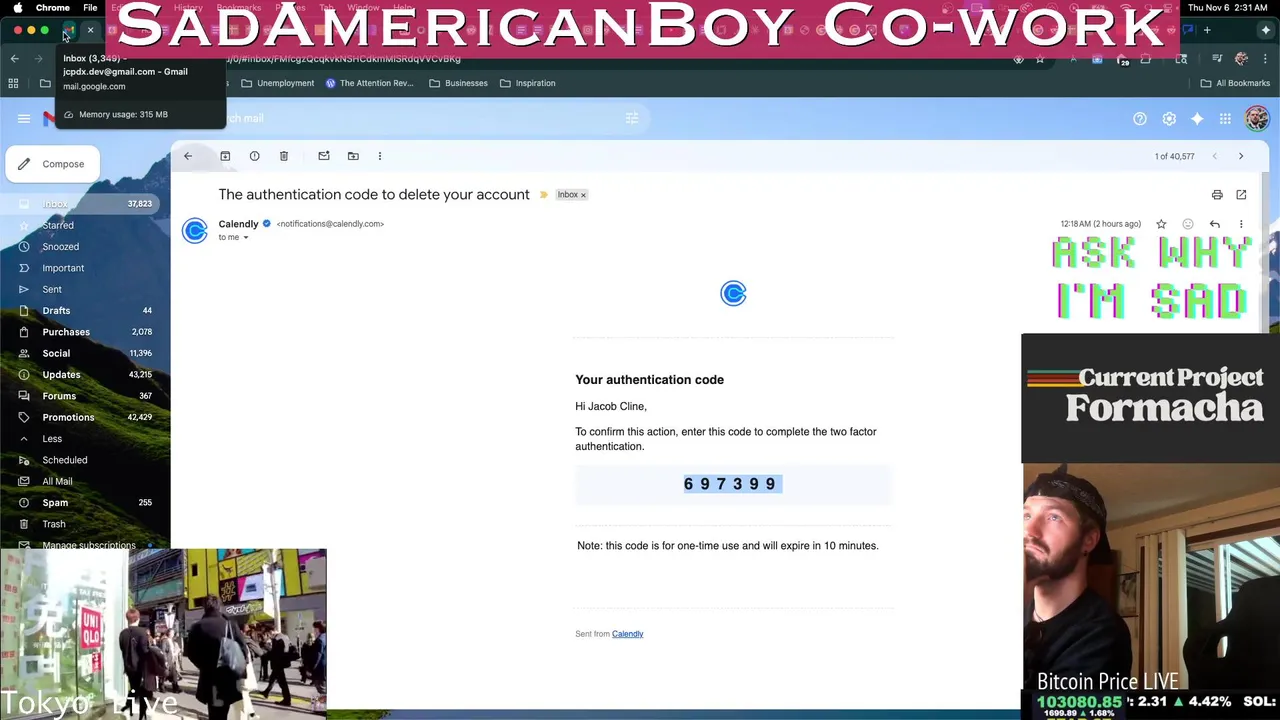This screenshot has height=720, width=1280.
Task: Open Scheduled folder
Action: [80, 460]
